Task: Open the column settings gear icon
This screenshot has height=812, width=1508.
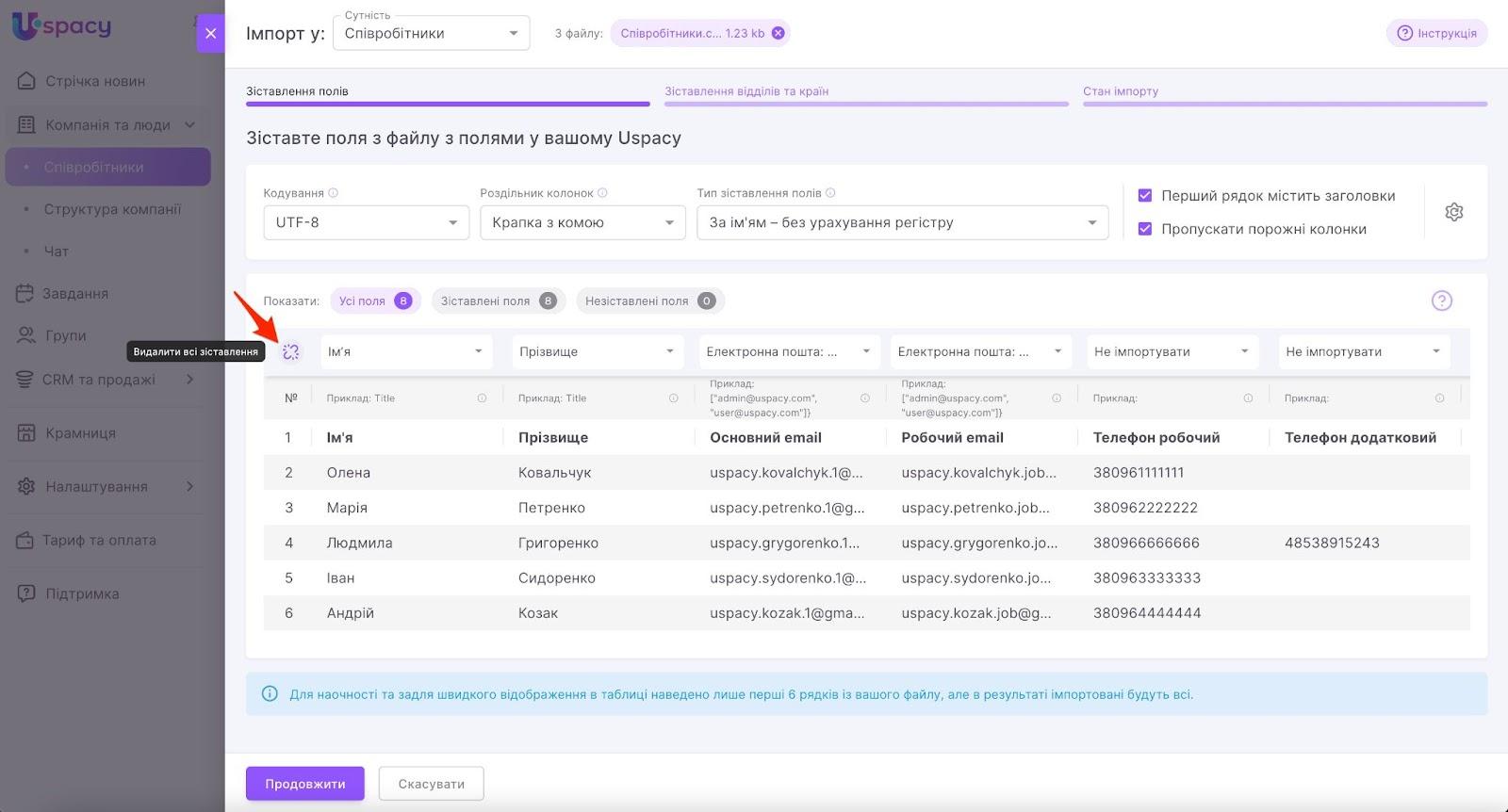Action: [1453, 212]
